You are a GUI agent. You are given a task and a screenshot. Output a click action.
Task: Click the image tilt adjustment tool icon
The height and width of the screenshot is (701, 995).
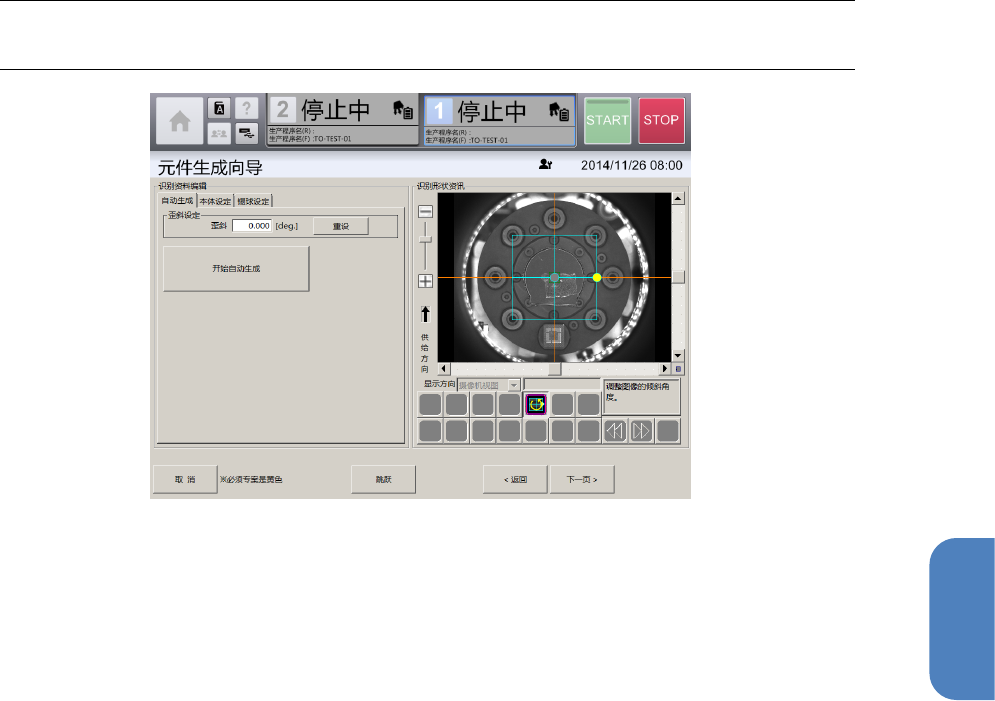tap(535, 404)
